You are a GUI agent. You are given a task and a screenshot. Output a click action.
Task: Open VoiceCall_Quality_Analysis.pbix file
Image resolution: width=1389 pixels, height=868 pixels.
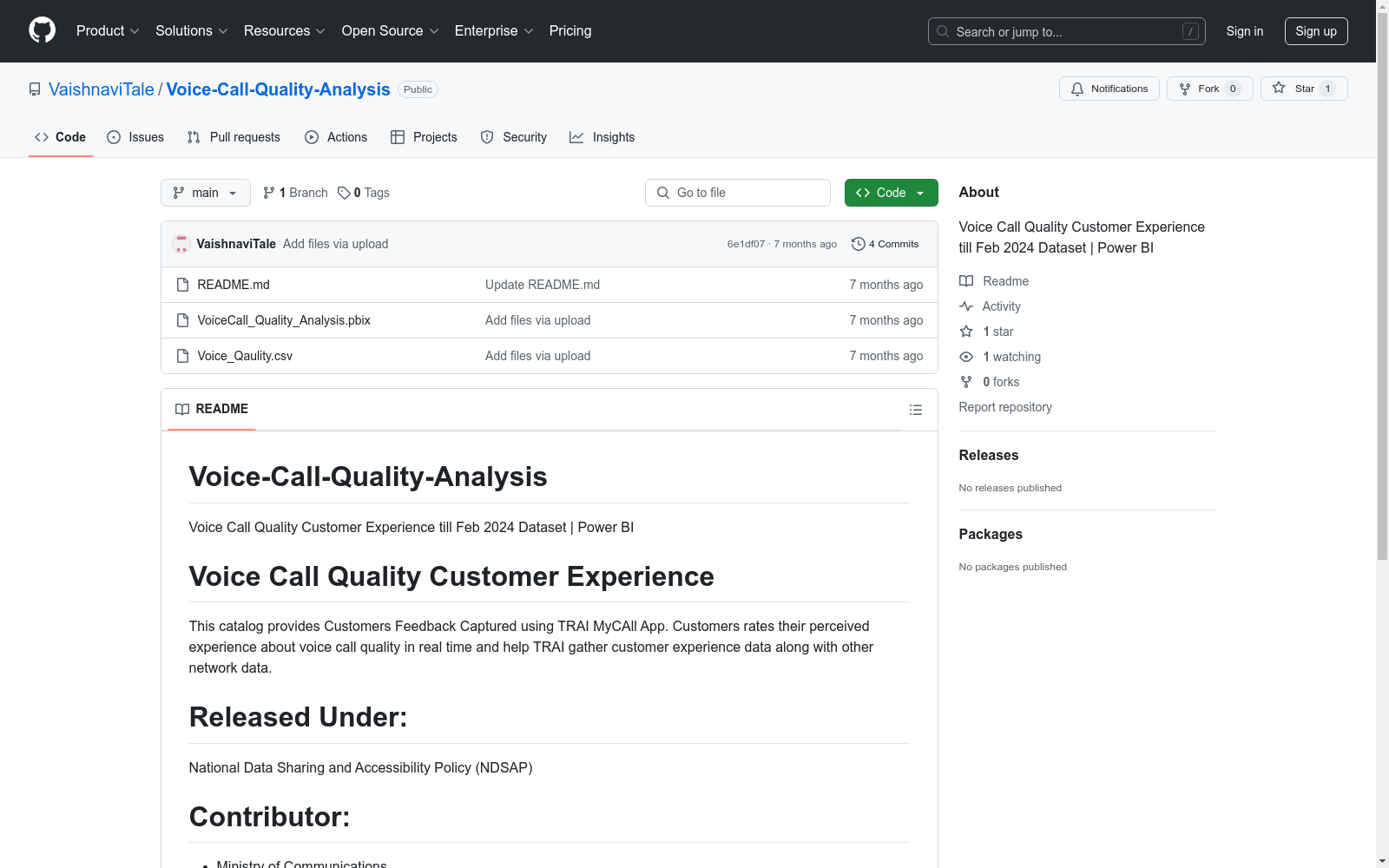[284, 320]
